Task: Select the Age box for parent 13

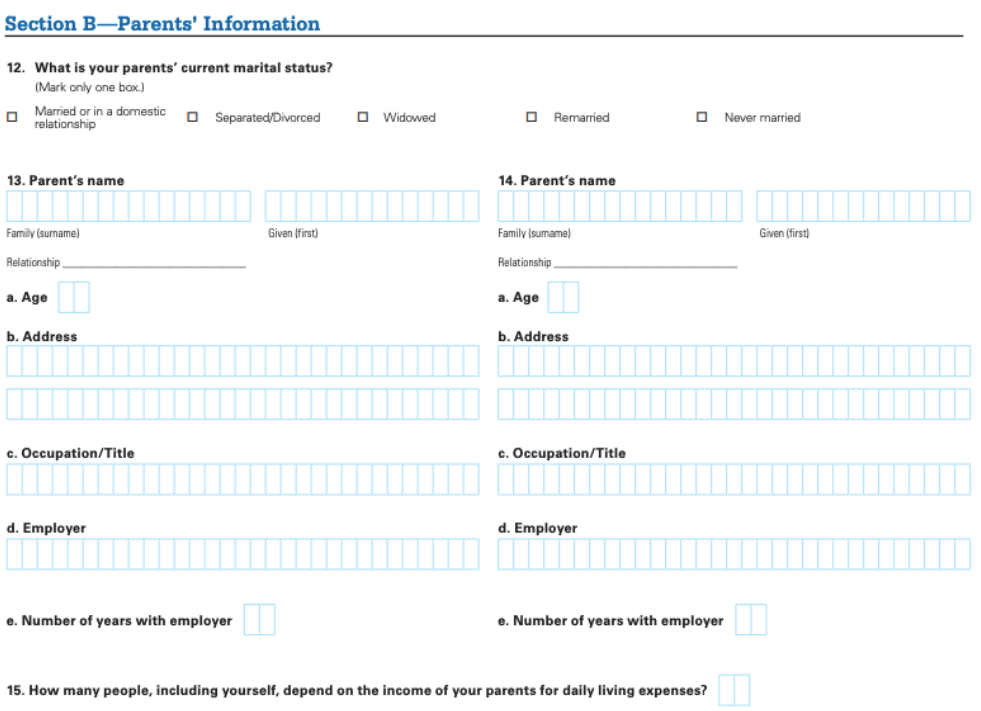Action: tap(74, 298)
